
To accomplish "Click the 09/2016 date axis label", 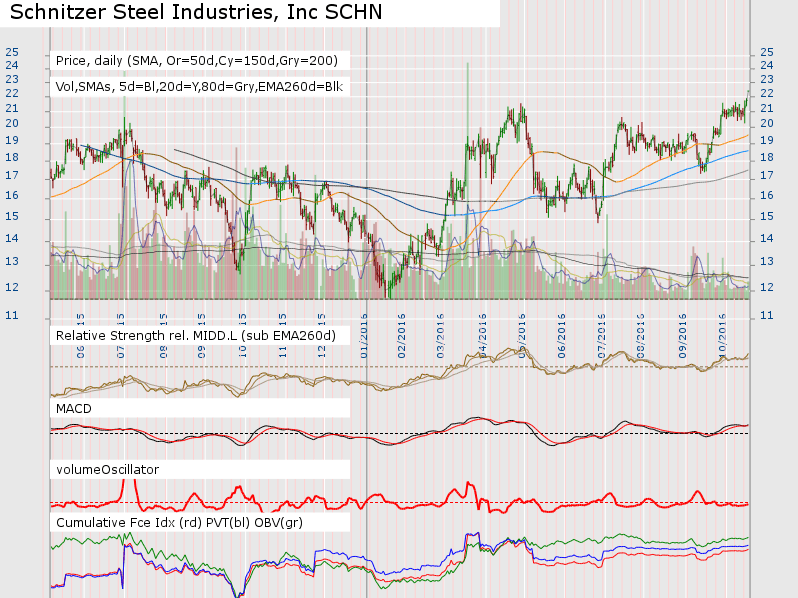I will [x=682, y=336].
